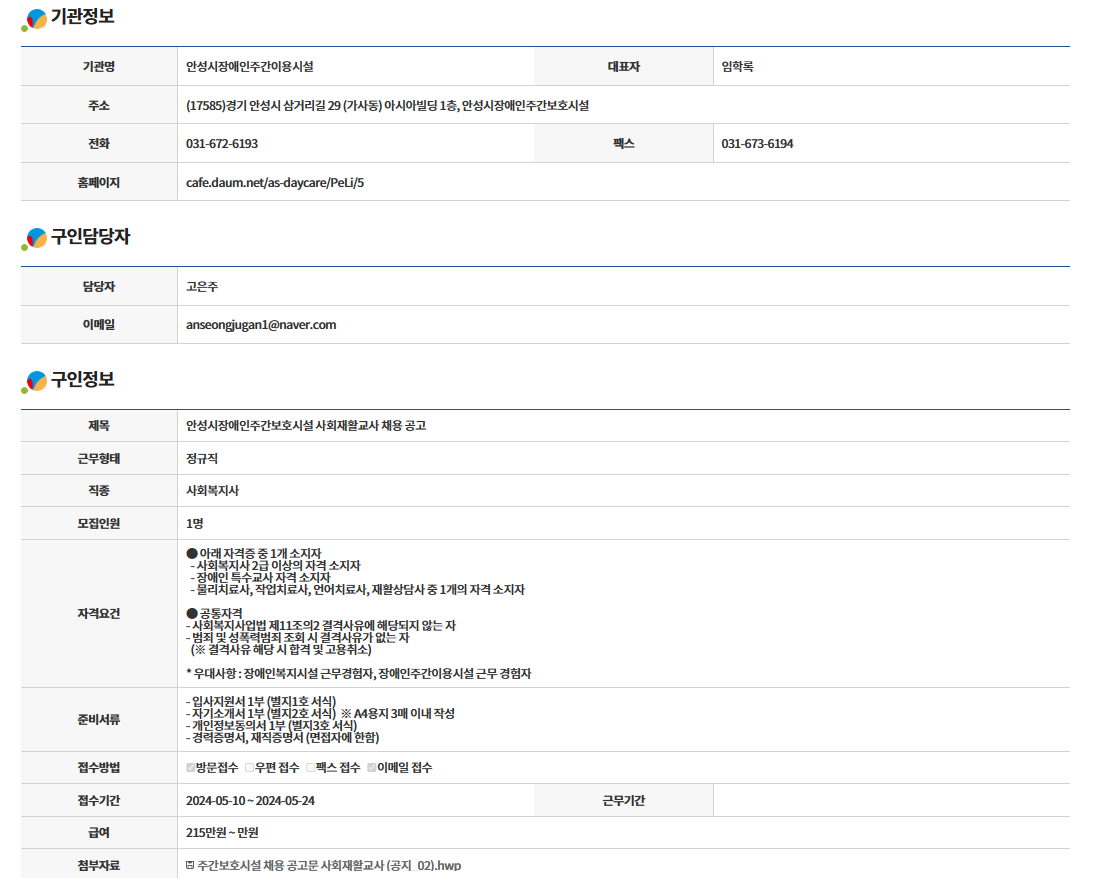Screen dimensions: 1112x878
Task: Toggle the 팩스 접수 checkbox
Action: tap(311, 767)
